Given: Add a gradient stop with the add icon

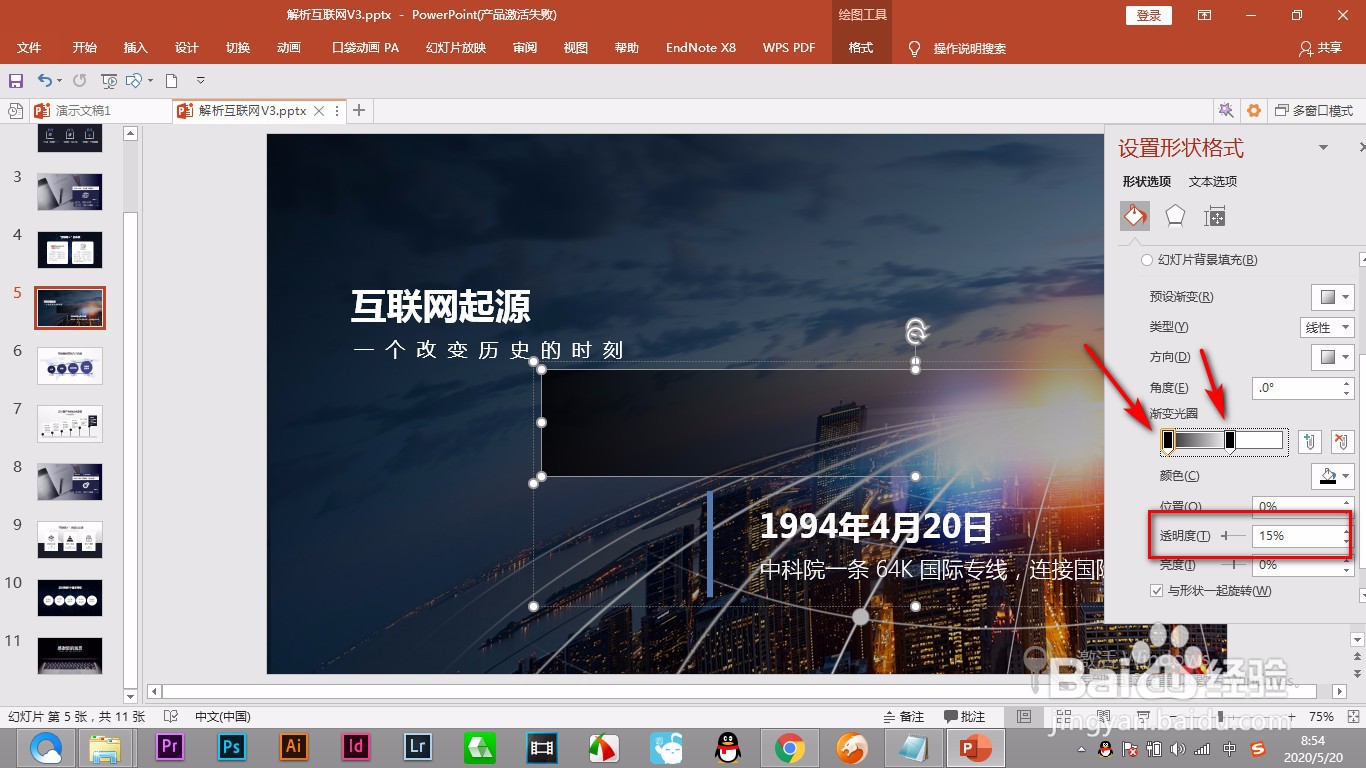Looking at the screenshot, I should point(1309,440).
